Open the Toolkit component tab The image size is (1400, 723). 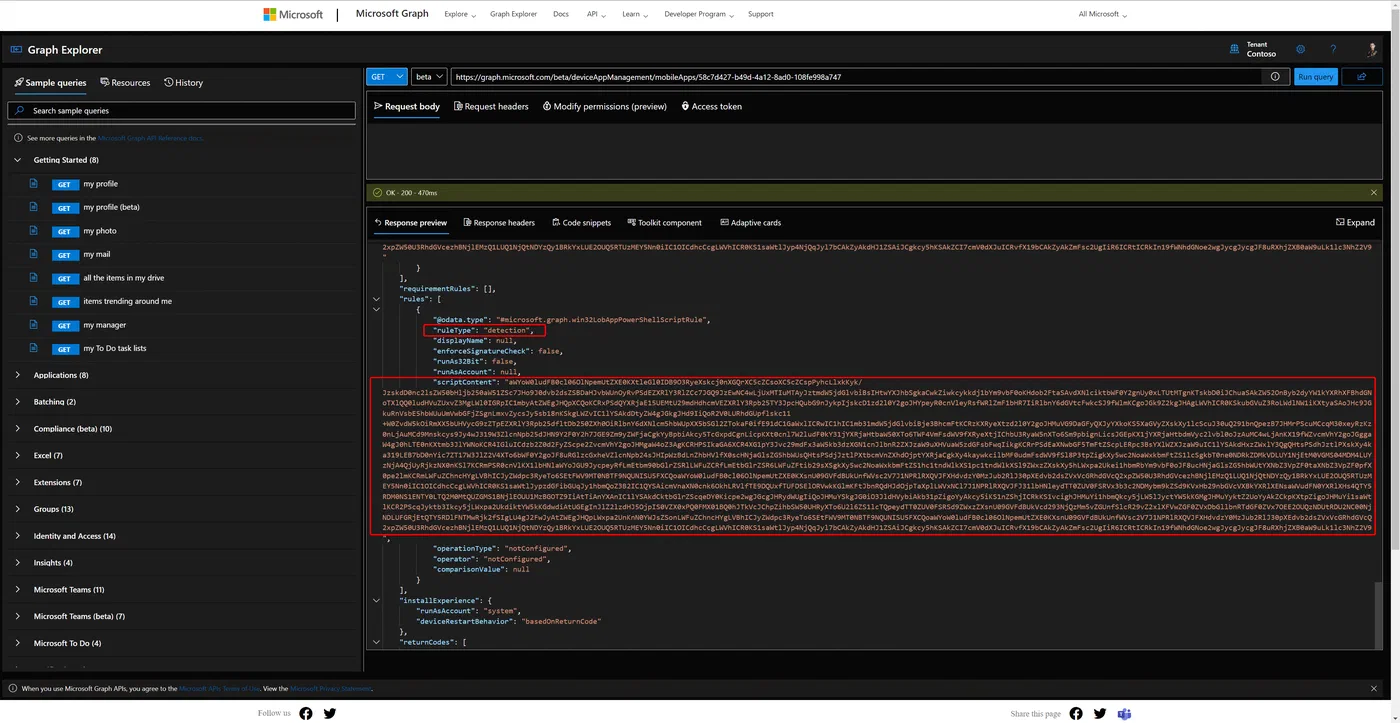(664, 222)
